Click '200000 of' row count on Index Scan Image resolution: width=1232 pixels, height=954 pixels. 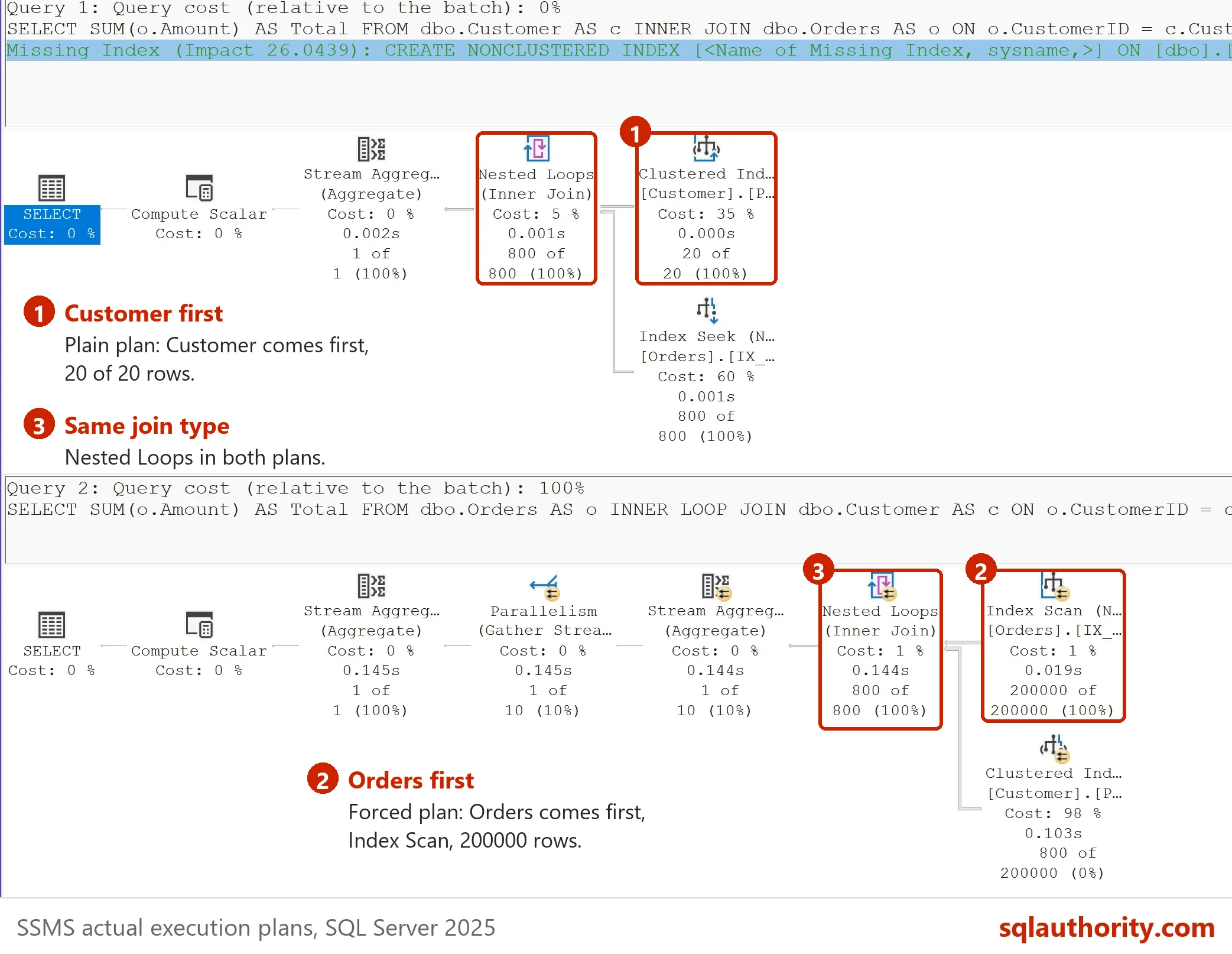(1054, 690)
